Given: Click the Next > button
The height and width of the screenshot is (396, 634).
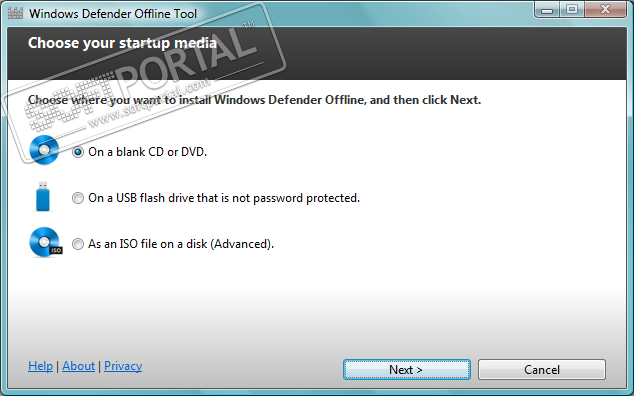Looking at the screenshot, I should [x=407, y=369].
